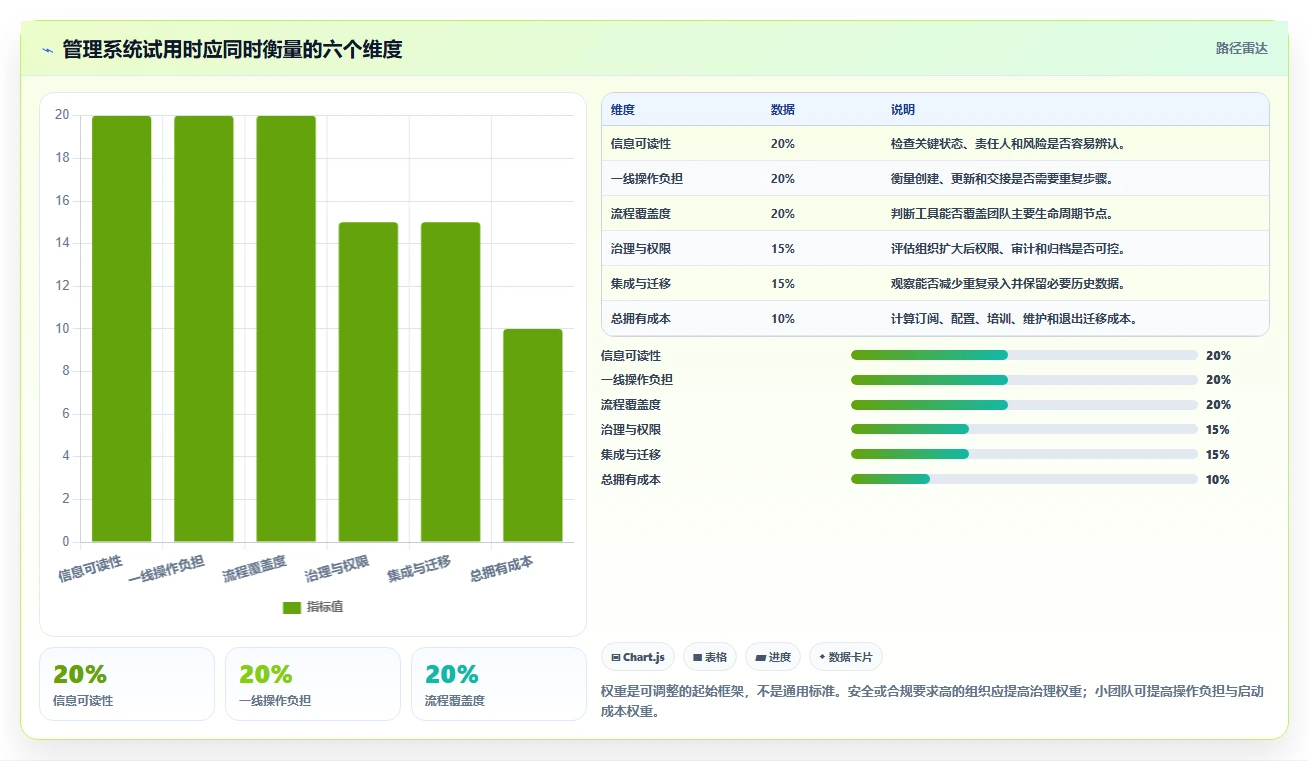Click the 信息可读性 bar in chart
Screen dimensions: 1309x761
[122, 329]
